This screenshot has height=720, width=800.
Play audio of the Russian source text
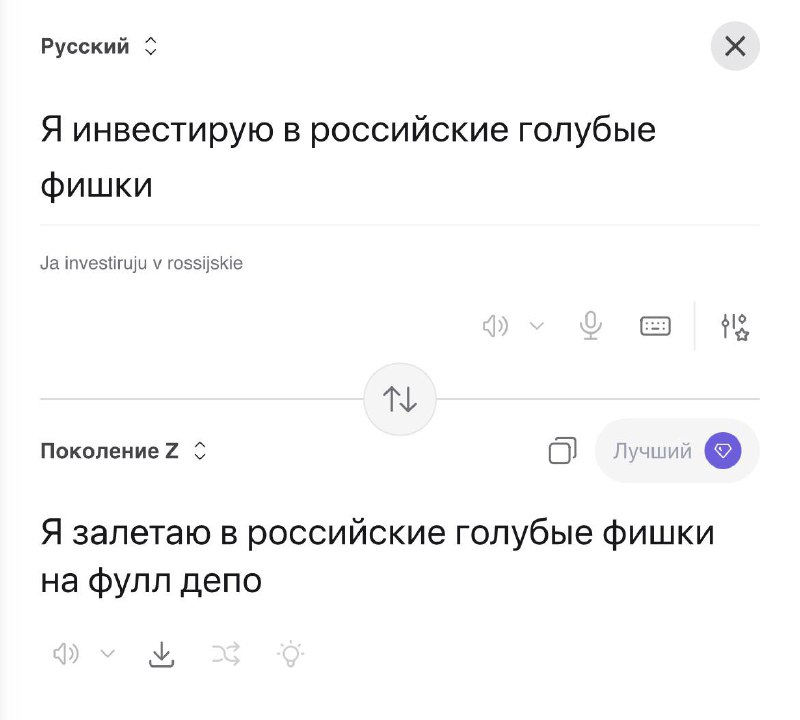(496, 325)
